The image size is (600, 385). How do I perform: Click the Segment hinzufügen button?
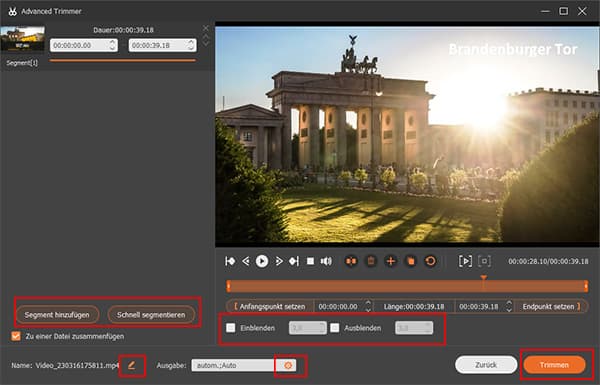point(57,315)
